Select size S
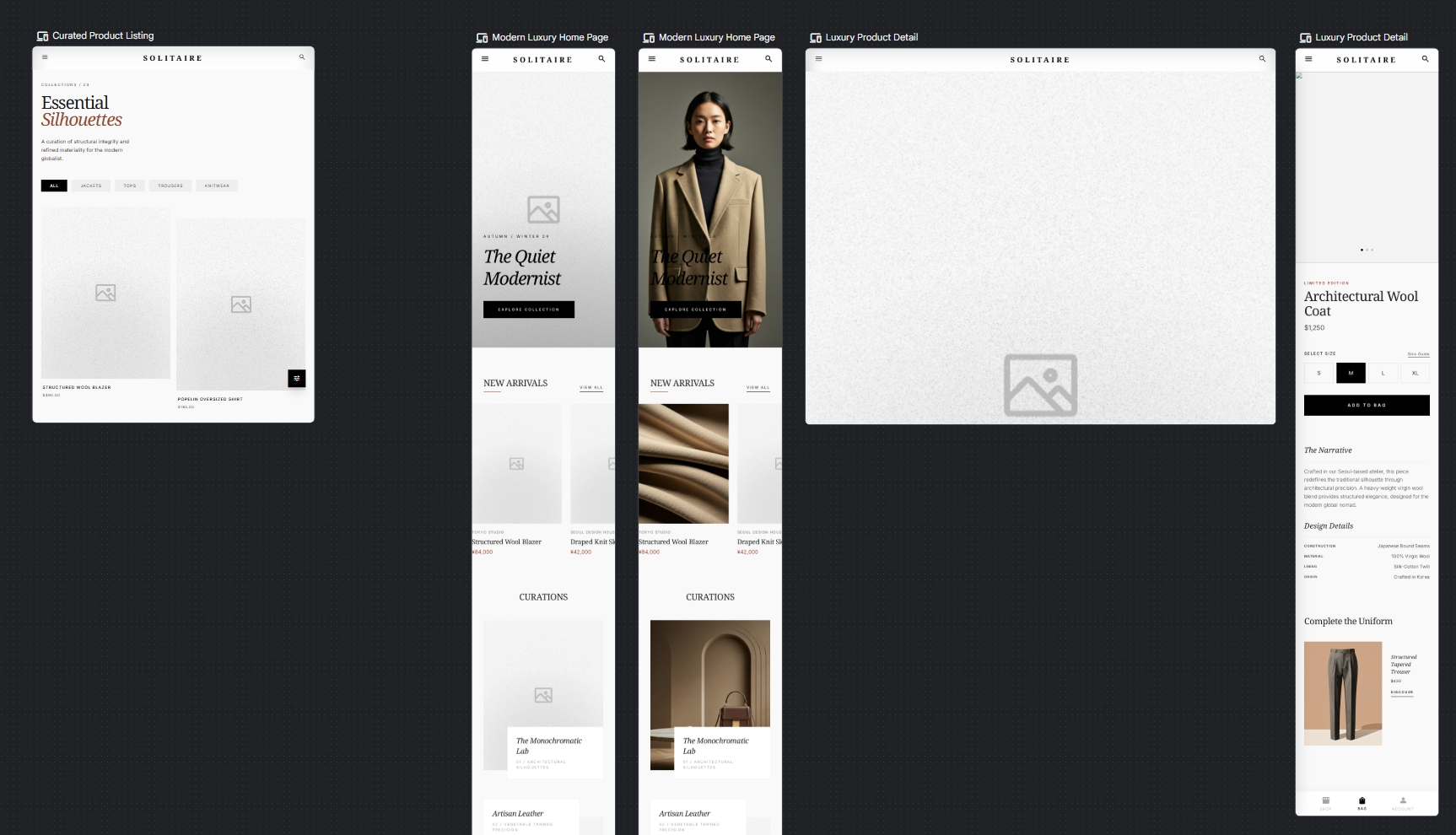Viewport: 1456px width, 835px height. [1318, 373]
